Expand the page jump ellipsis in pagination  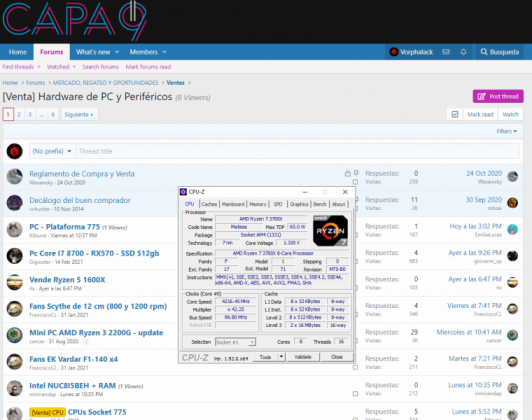[x=41, y=114]
